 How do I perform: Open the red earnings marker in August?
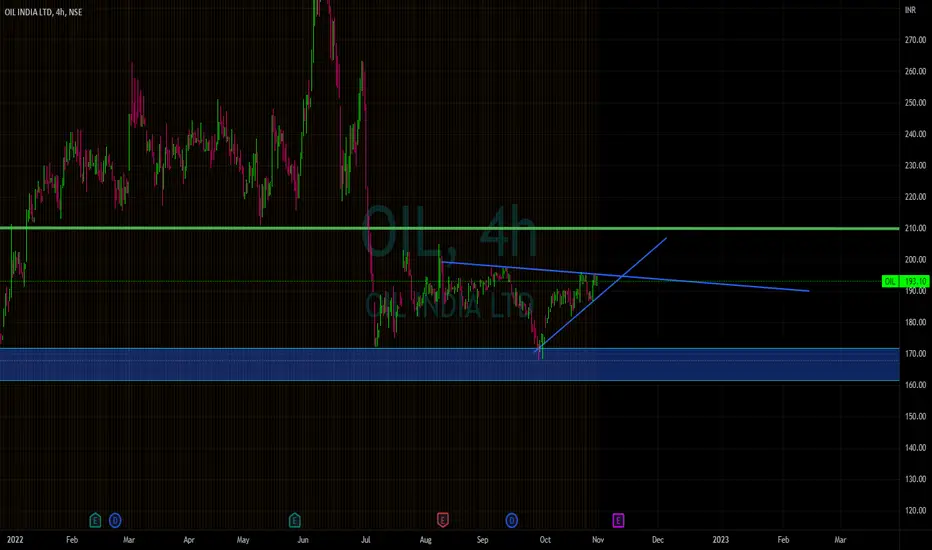pyautogui.click(x=442, y=521)
